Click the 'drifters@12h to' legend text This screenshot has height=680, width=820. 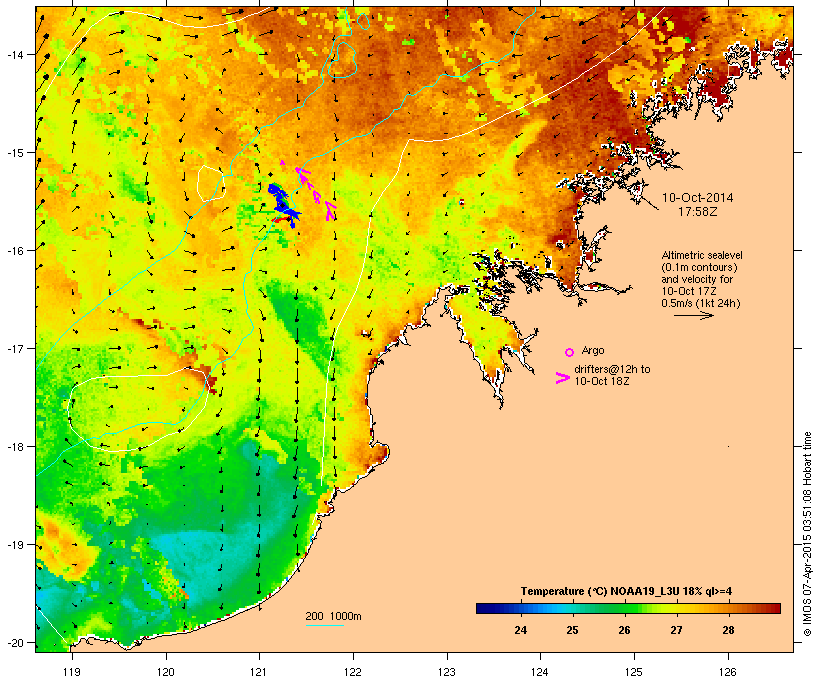[x=612, y=369]
